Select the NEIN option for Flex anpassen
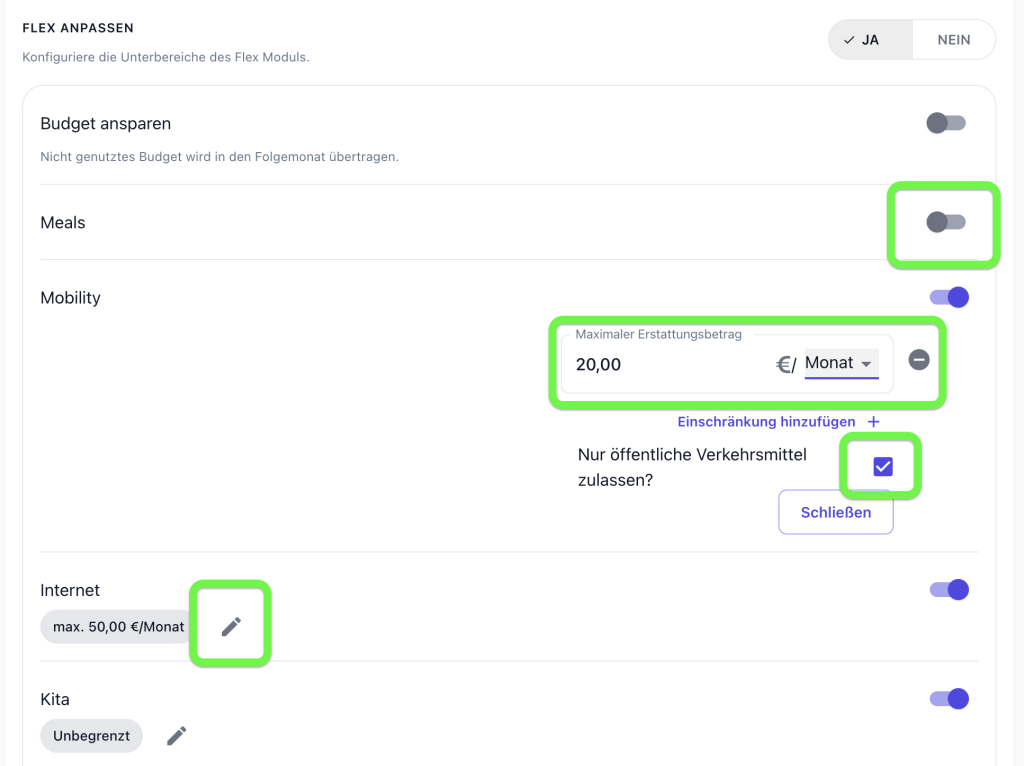This screenshot has height=766, width=1024. [953, 40]
